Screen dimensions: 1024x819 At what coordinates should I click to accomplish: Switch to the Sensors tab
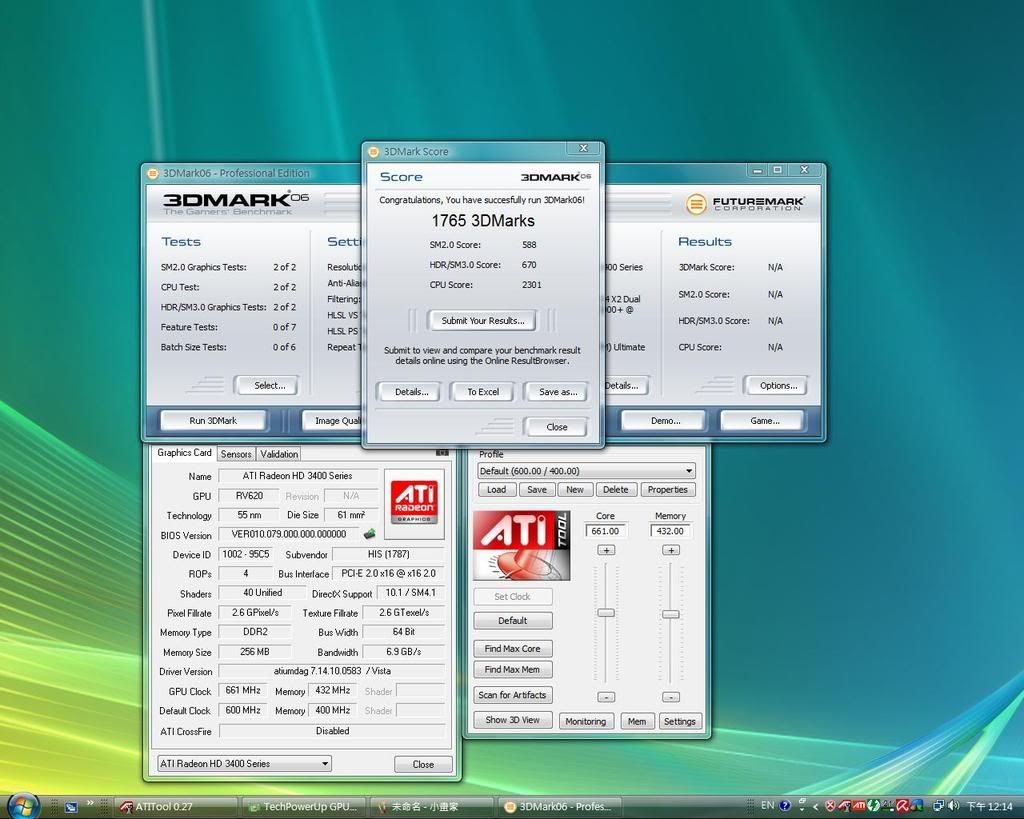(x=236, y=454)
